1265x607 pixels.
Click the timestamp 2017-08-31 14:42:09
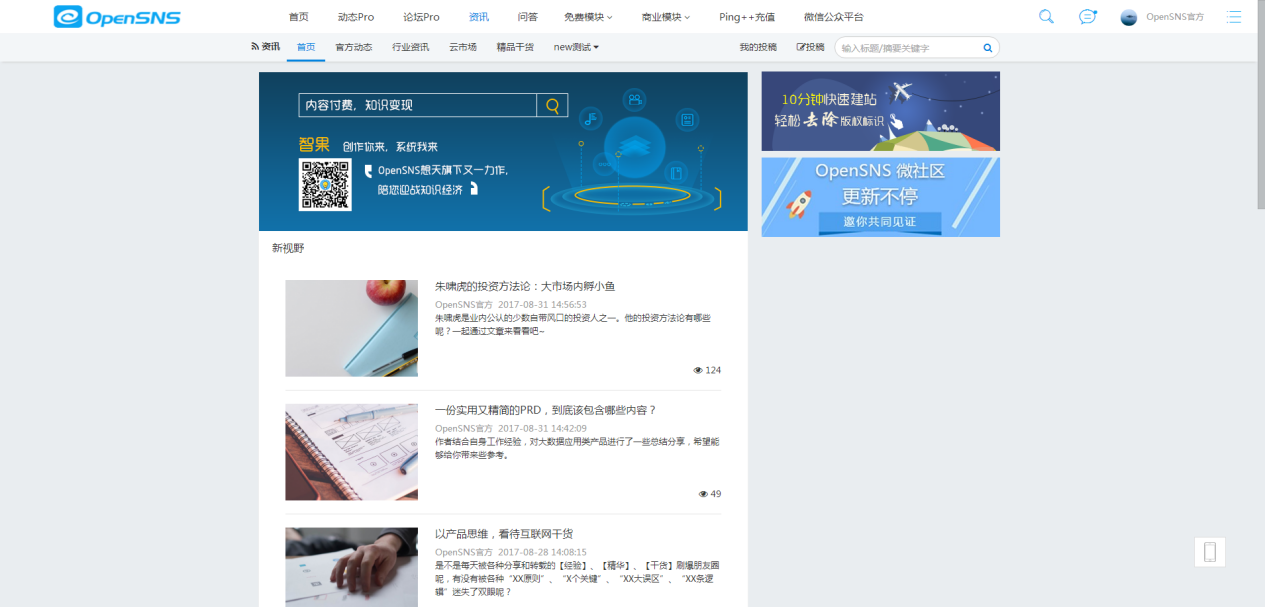pyautogui.click(x=543, y=428)
